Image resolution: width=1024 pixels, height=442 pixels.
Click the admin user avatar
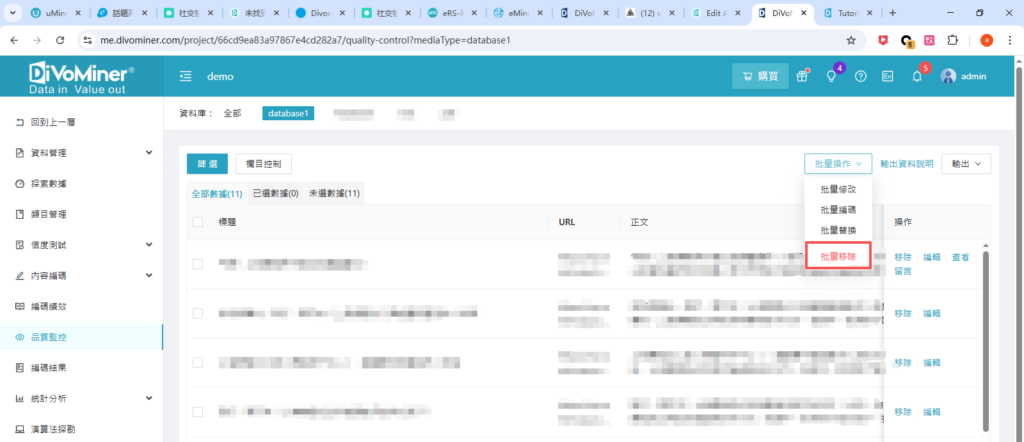[x=948, y=77]
